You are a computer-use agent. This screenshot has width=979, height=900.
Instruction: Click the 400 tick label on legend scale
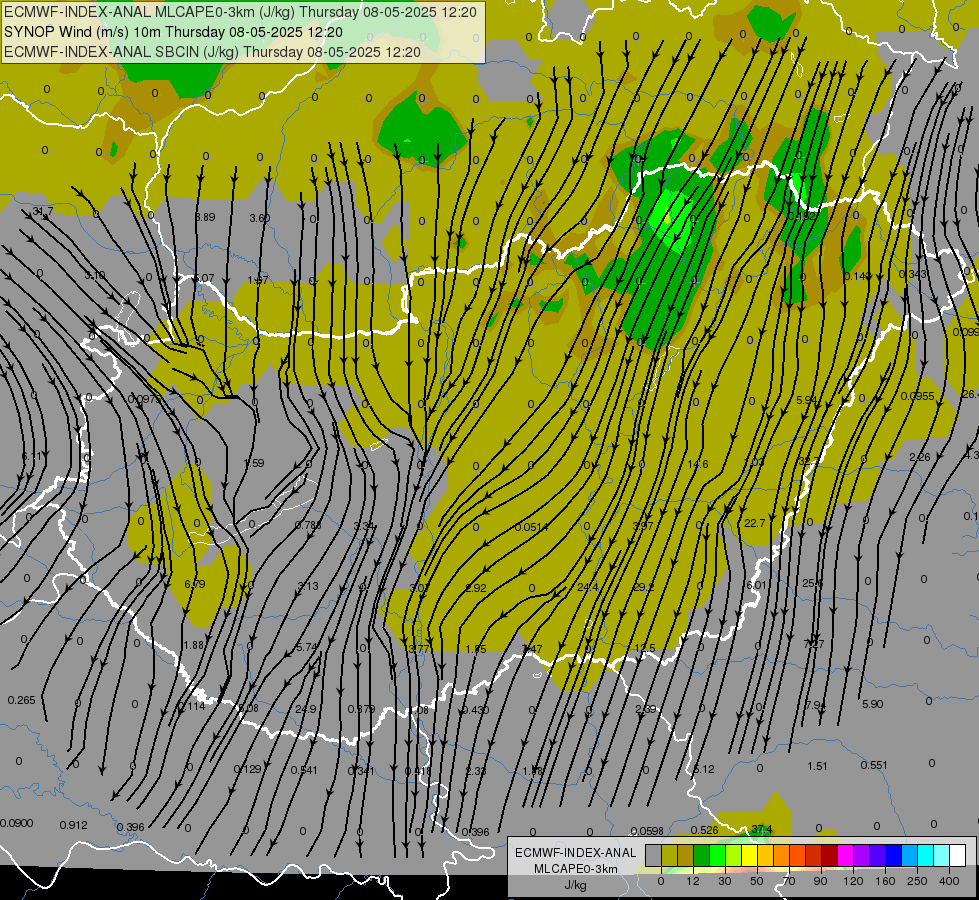pyautogui.click(x=949, y=881)
